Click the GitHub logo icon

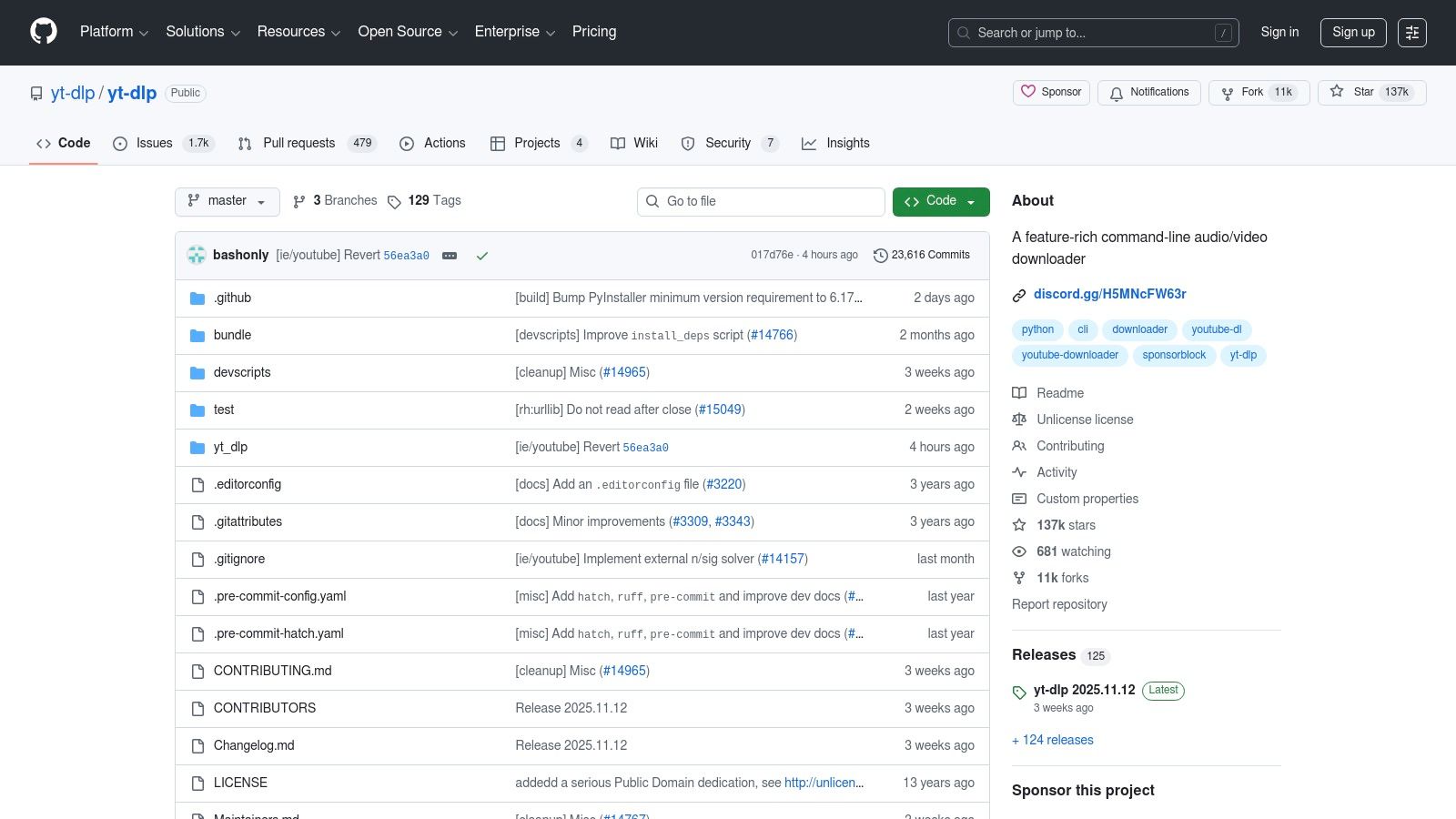[x=43, y=32]
